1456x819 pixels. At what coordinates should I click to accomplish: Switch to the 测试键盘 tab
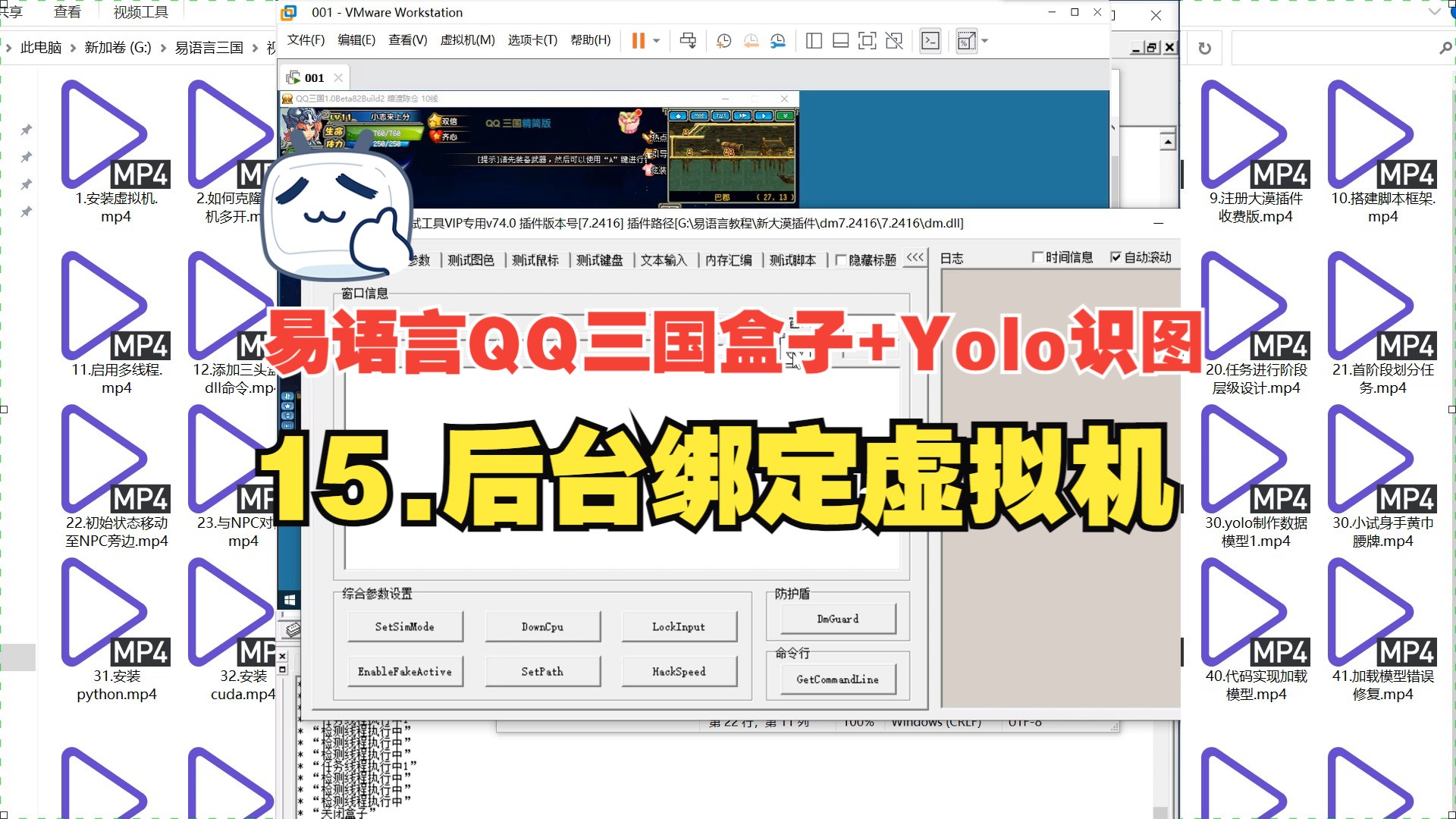(x=599, y=260)
